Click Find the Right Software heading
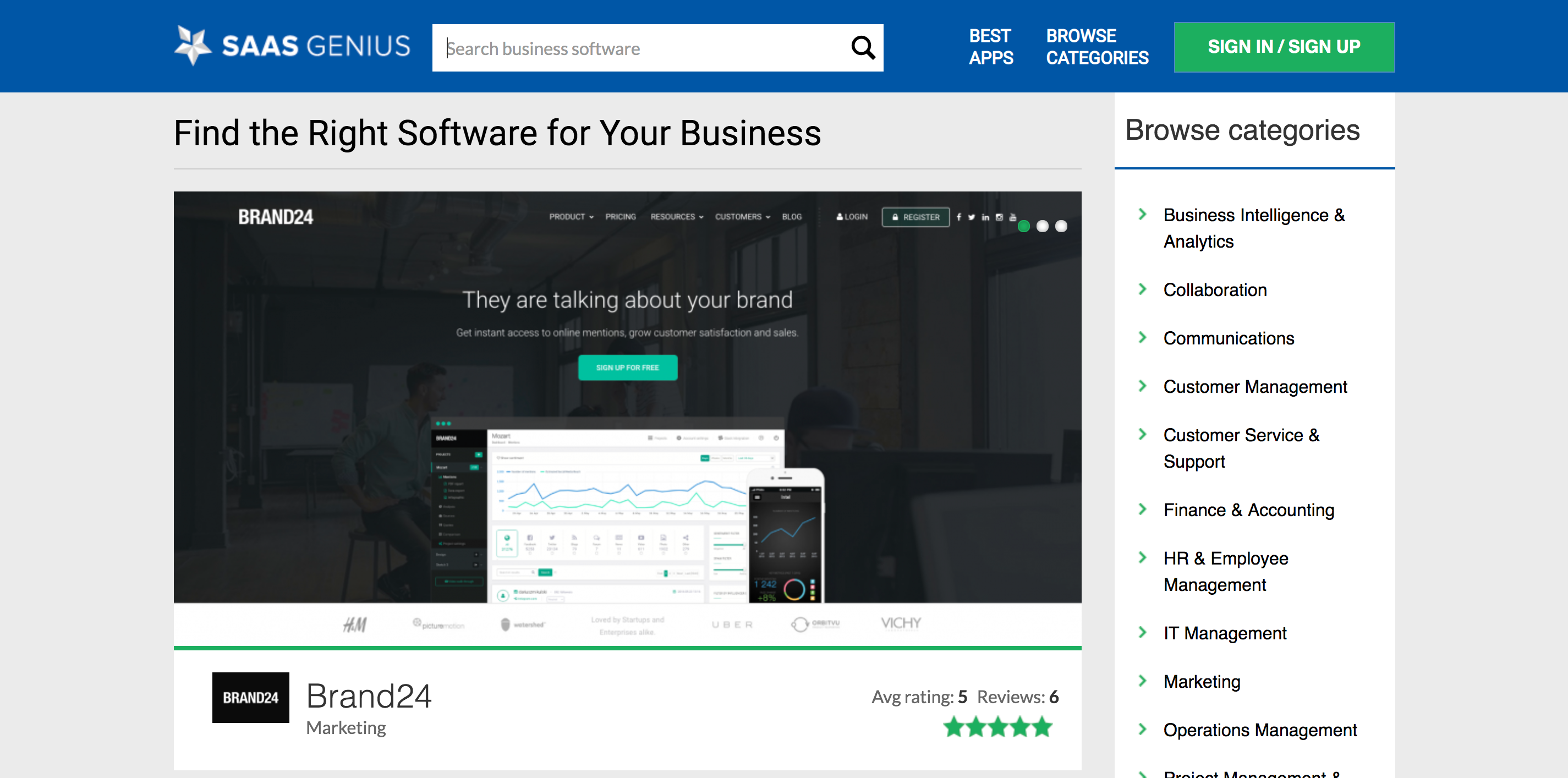The height and width of the screenshot is (778, 1568). (497, 133)
